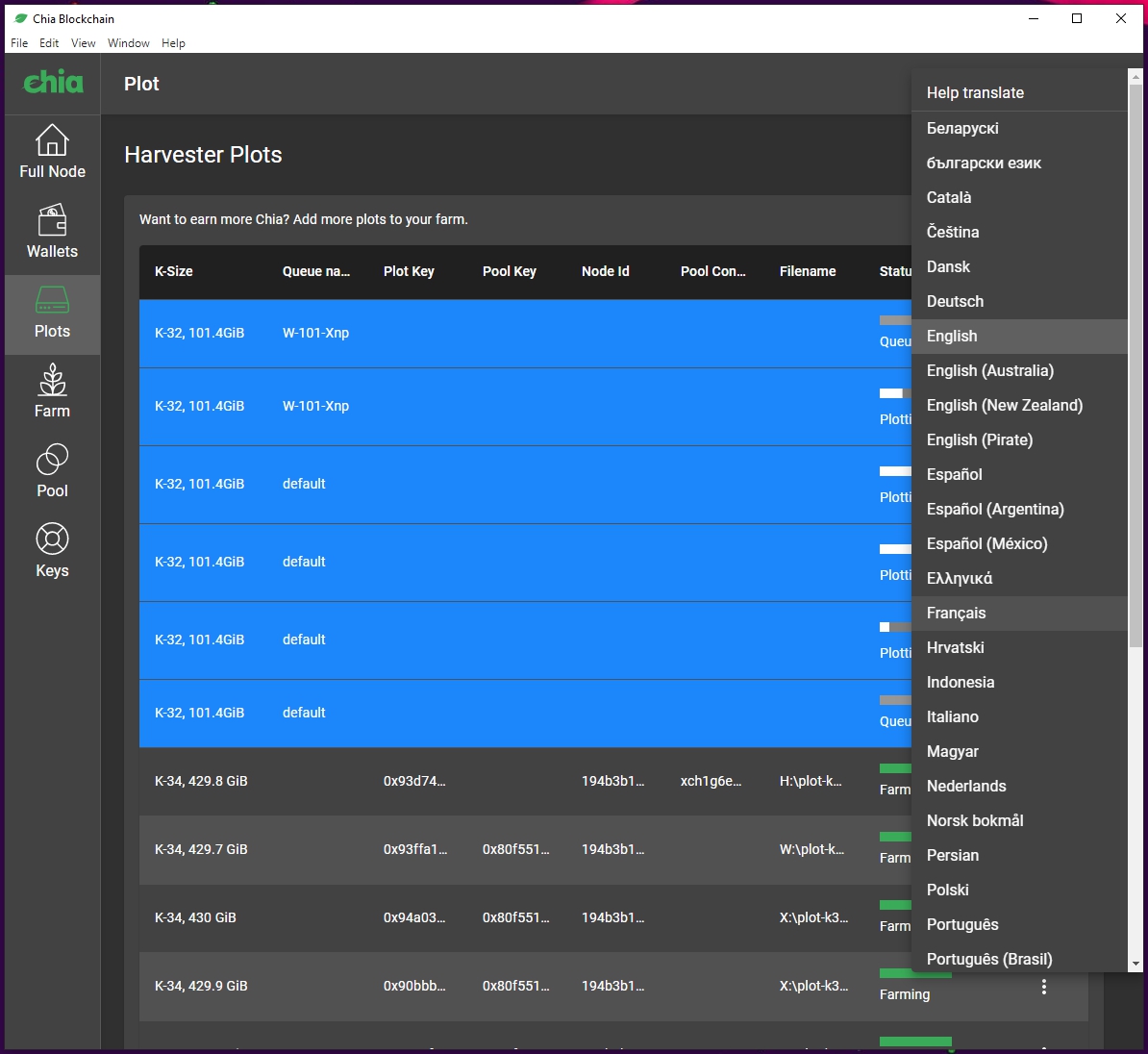The image size is (1148, 1054).
Task: Click K-34, 429.7 GiB size cell
Action: click(x=201, y=850)
